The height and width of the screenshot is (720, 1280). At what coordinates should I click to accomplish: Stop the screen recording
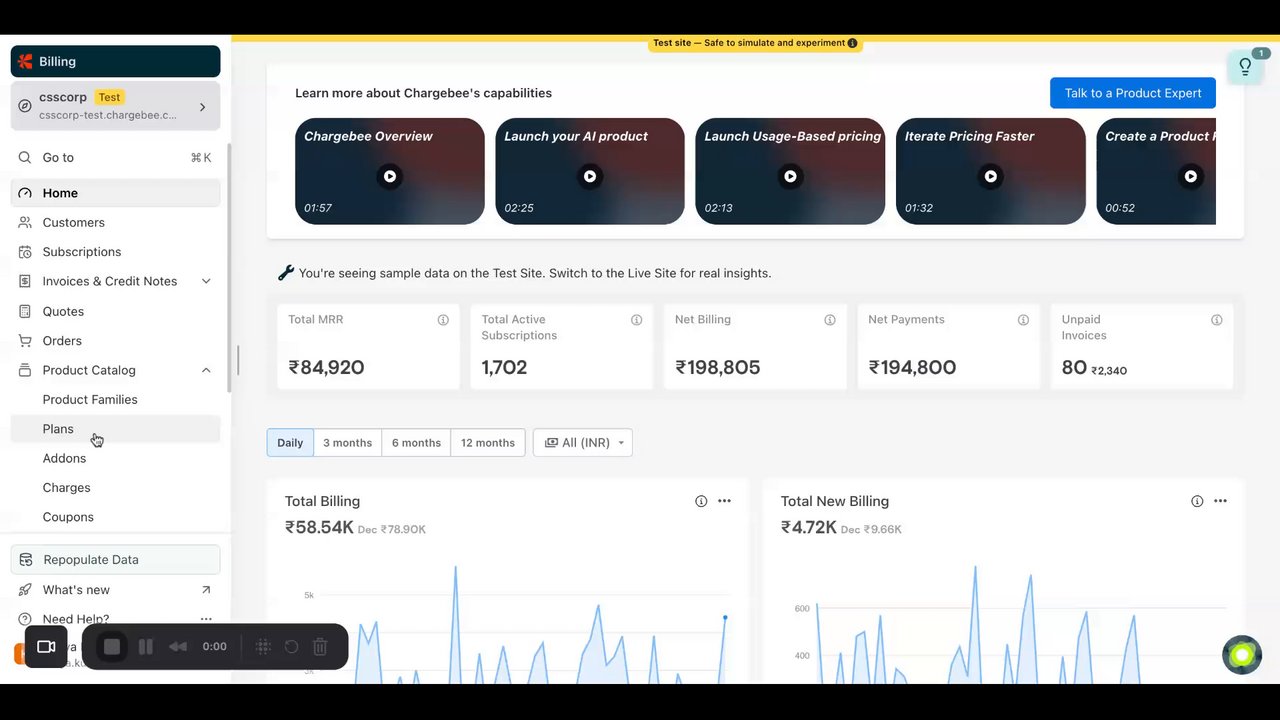click(x=112, y=647)
